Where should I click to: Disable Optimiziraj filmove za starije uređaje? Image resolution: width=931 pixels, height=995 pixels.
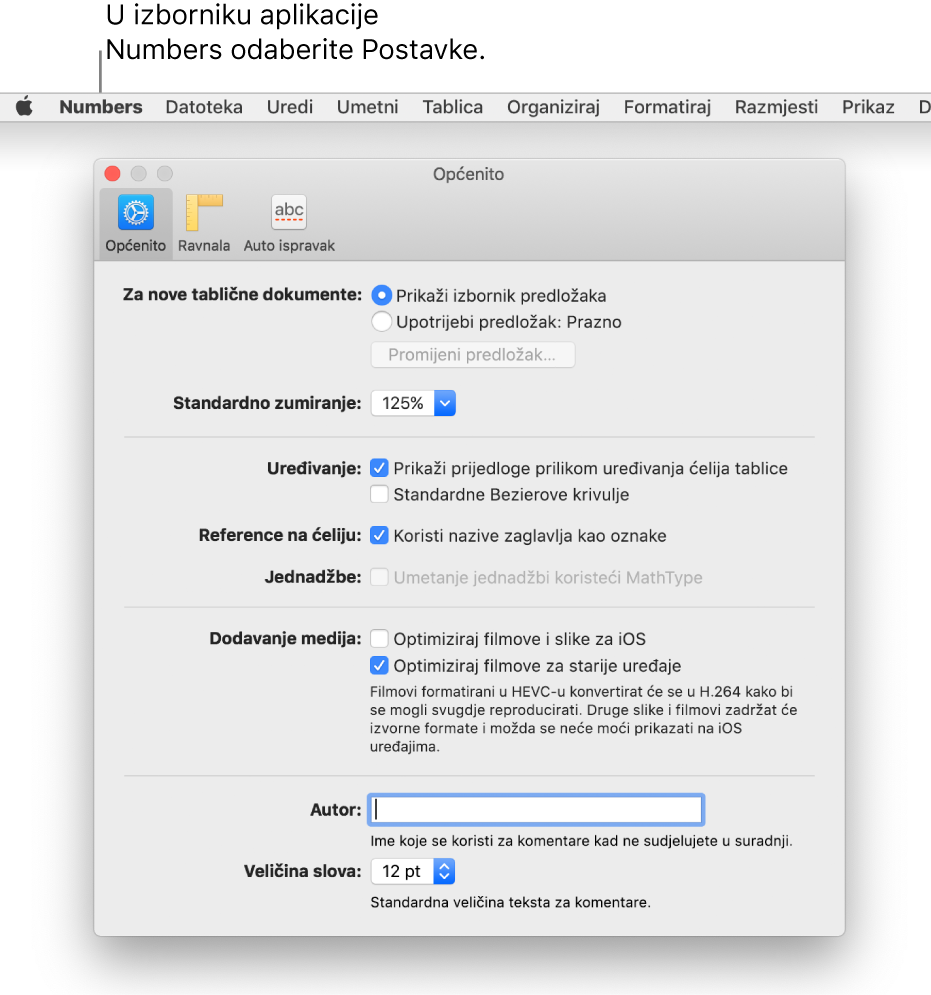click(379, 665)
